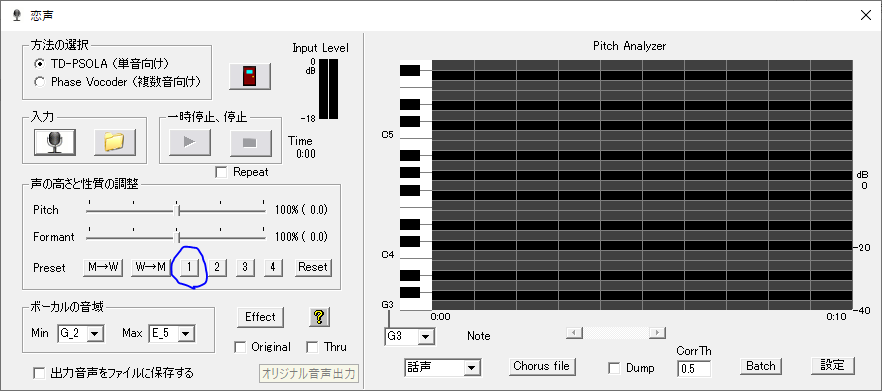This screenshot has width=882, height=391.
Task: Open an audio file with folder icon
Action: click(115, 142)
